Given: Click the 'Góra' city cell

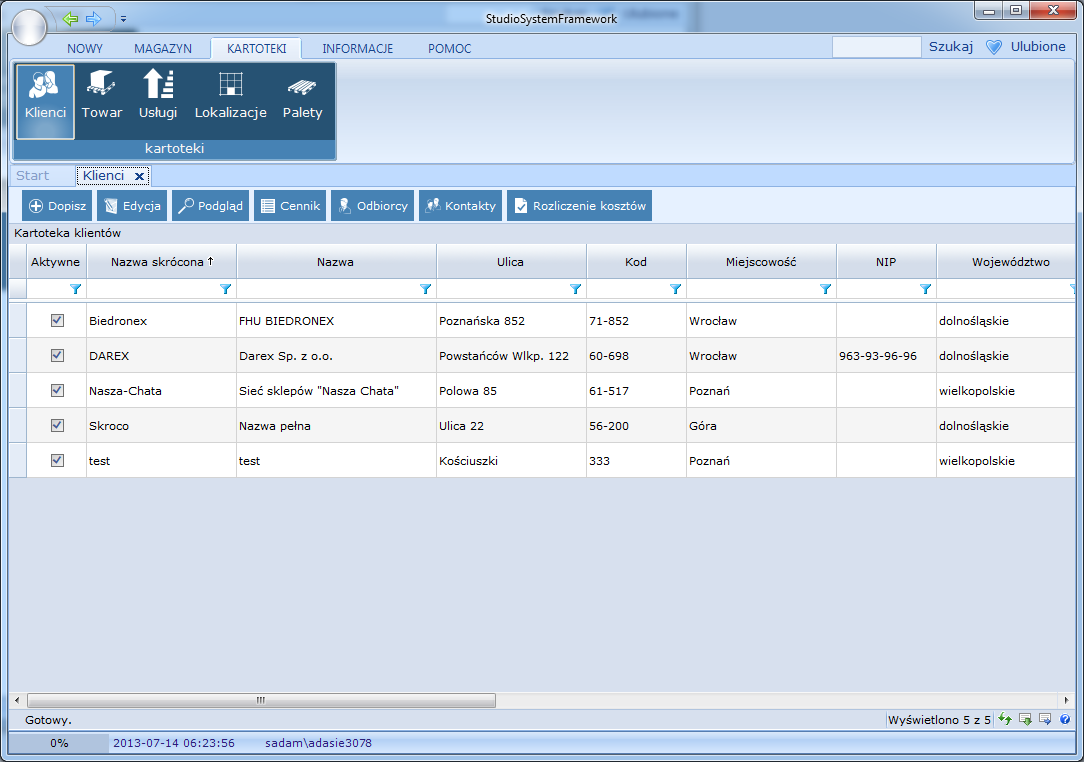Looking at the screenshot, I should [761, 425].
